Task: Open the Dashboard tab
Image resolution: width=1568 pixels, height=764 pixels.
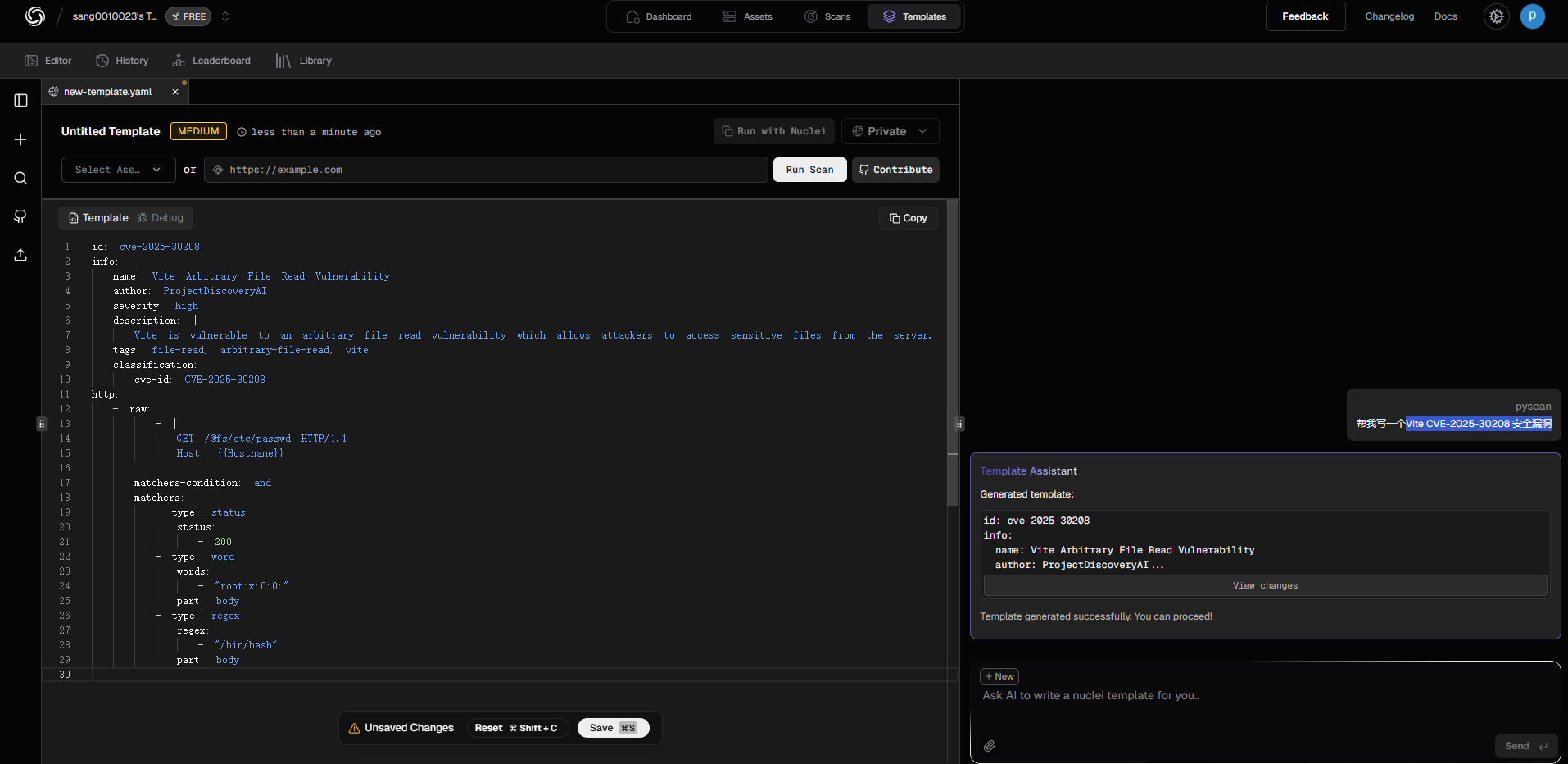Action: [x=659, y=16]
